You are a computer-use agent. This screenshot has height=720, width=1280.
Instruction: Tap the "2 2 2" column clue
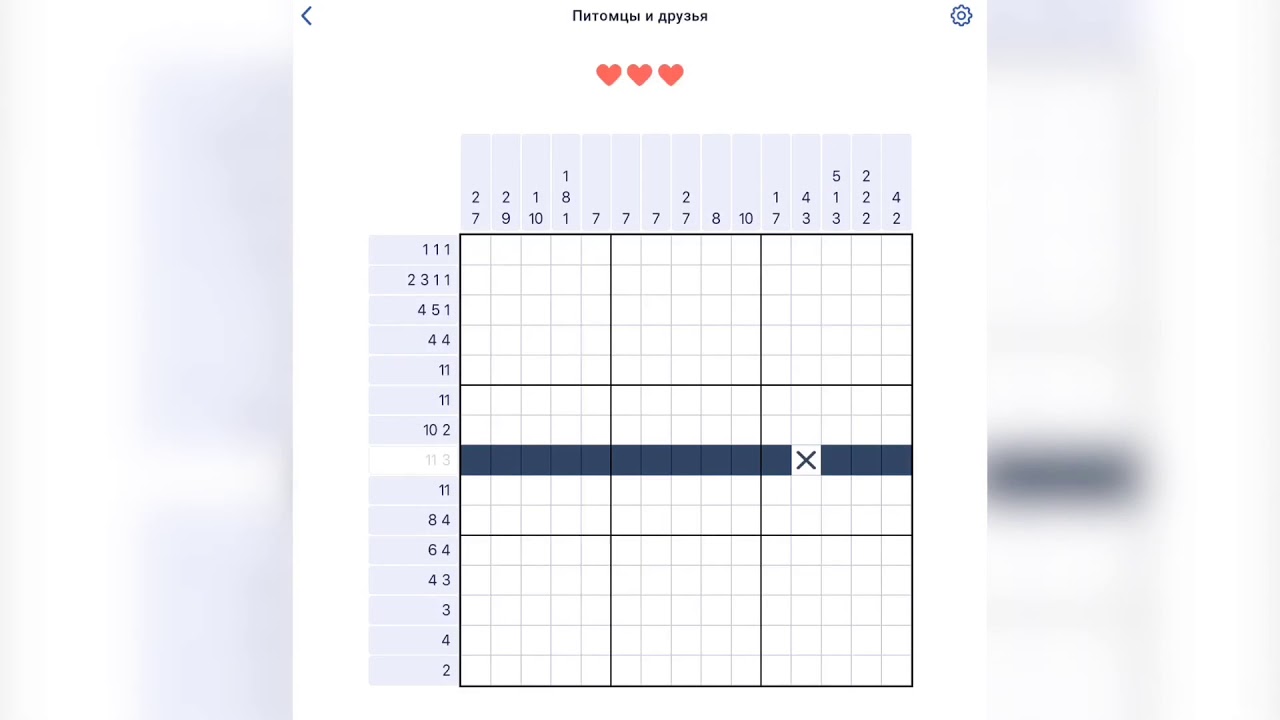[x=866, y=198]
